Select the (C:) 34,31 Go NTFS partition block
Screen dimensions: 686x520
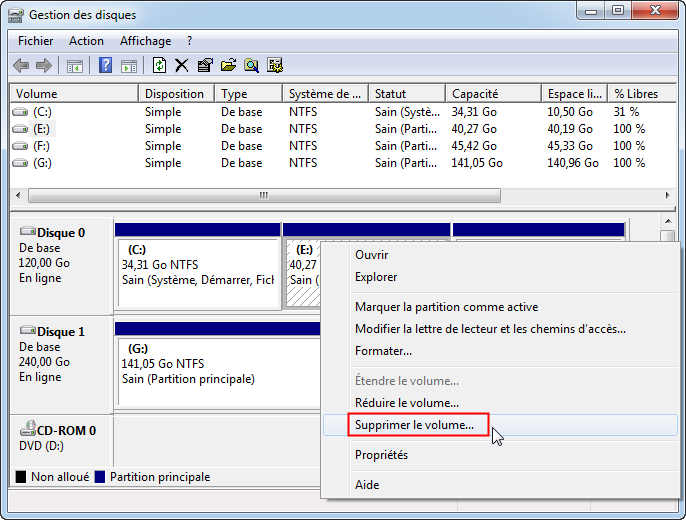click(x=198, y=273)
